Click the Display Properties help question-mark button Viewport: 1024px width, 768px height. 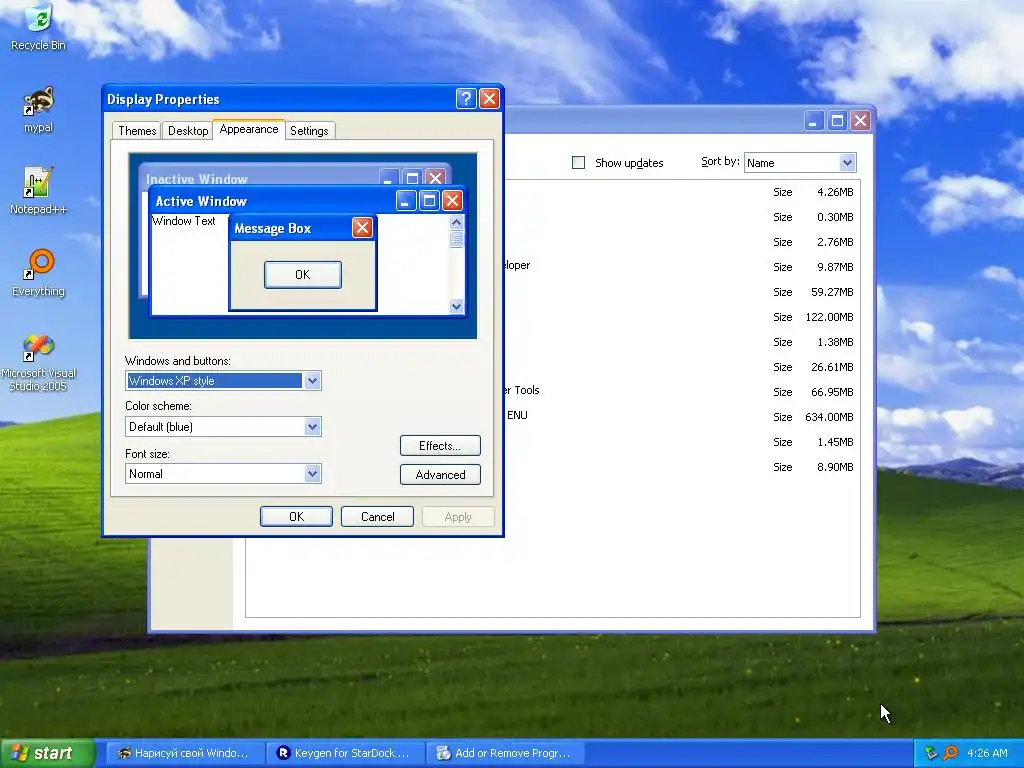click(466, 99)
